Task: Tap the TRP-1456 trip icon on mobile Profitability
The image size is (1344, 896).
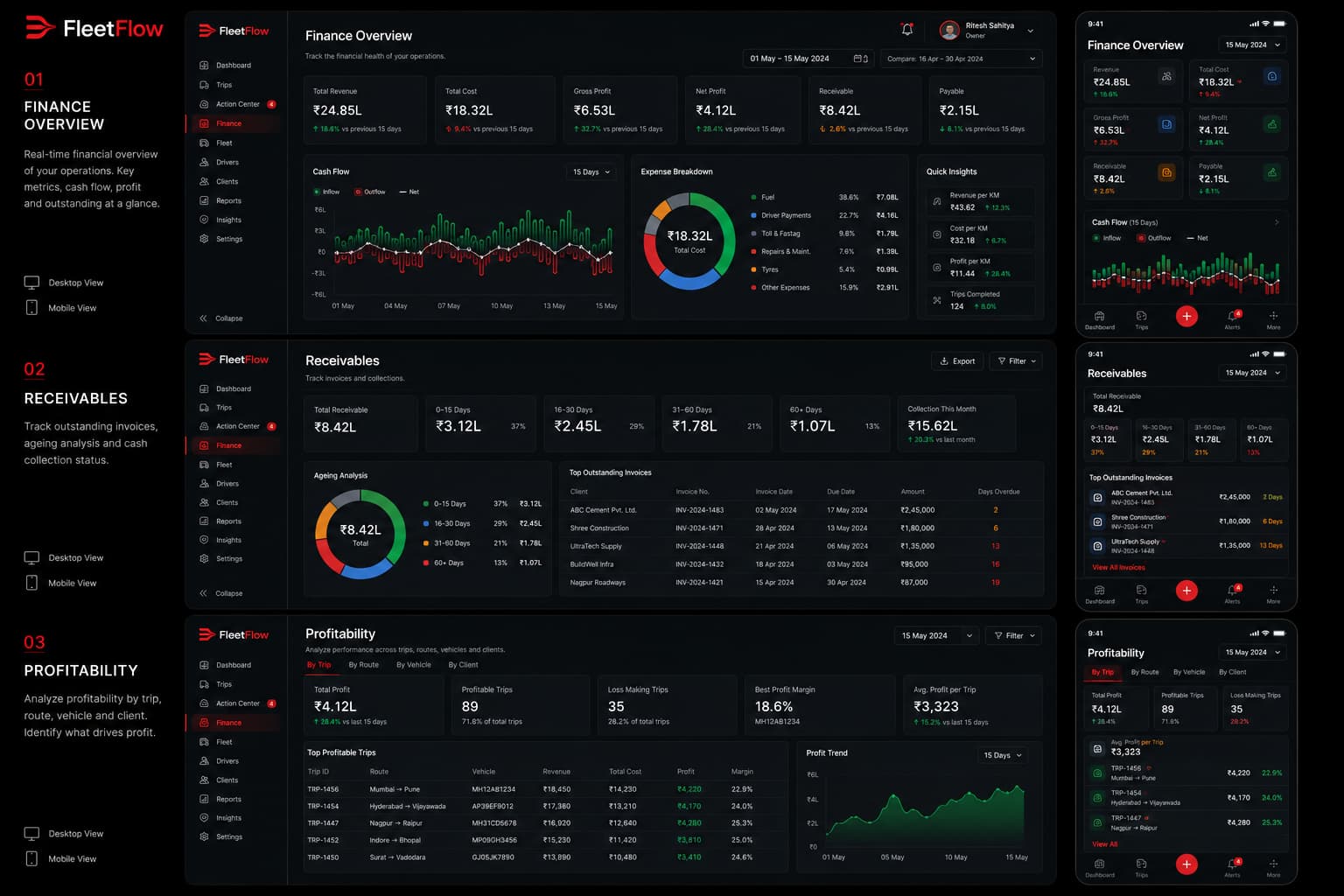Action: [1097, 773]
